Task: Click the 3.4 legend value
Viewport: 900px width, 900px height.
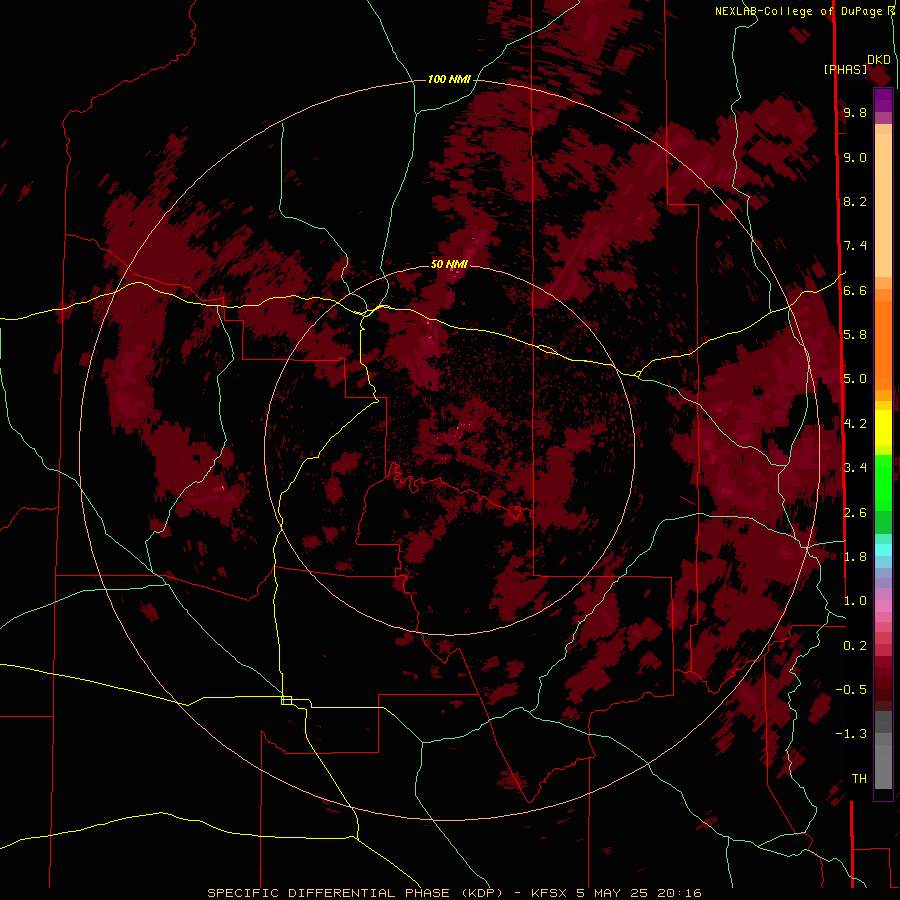Action: pyautogui.click(x=855, y=468)
